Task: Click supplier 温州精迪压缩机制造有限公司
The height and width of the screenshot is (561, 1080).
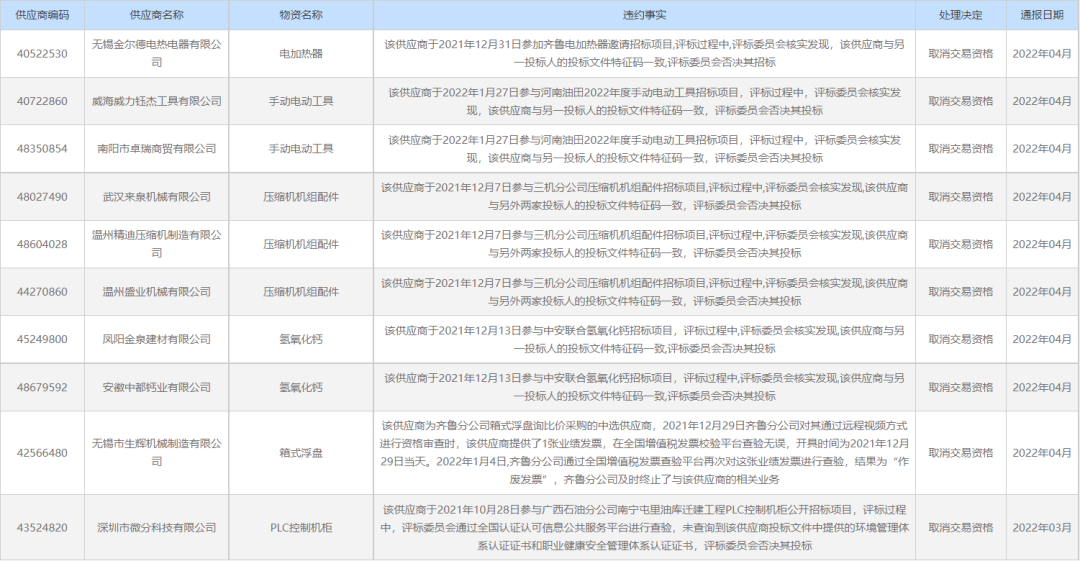Action: pyautogui.click(x=156, y=244)
